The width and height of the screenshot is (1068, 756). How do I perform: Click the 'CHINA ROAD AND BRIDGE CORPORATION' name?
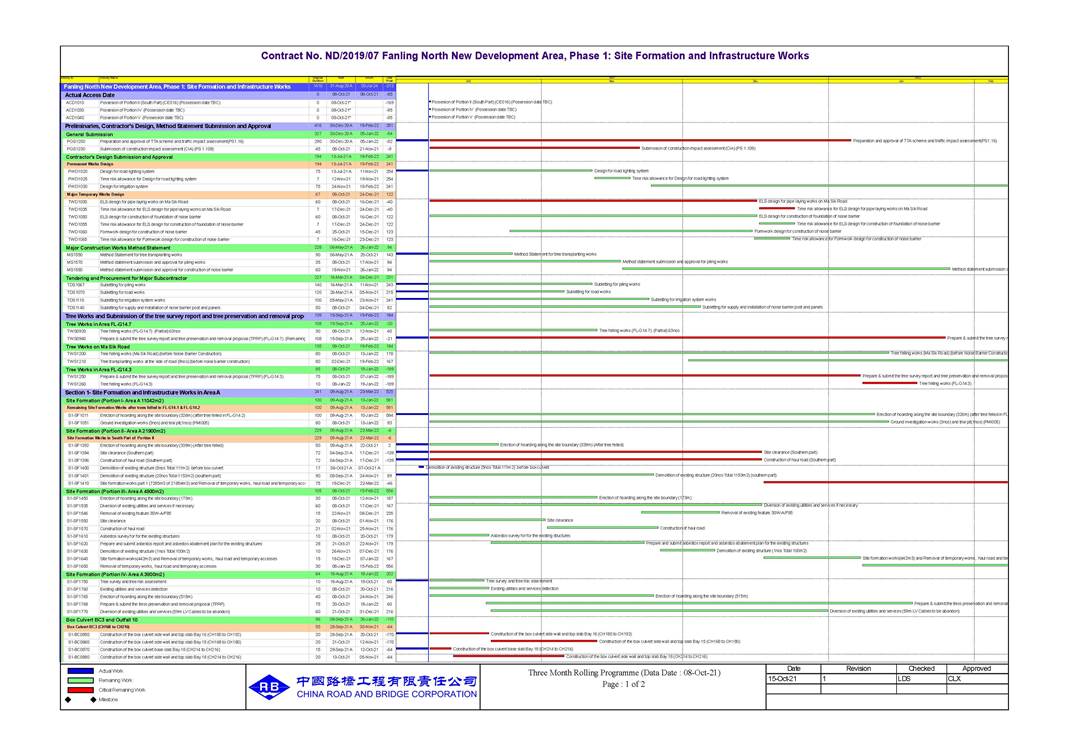click(386, 694)
